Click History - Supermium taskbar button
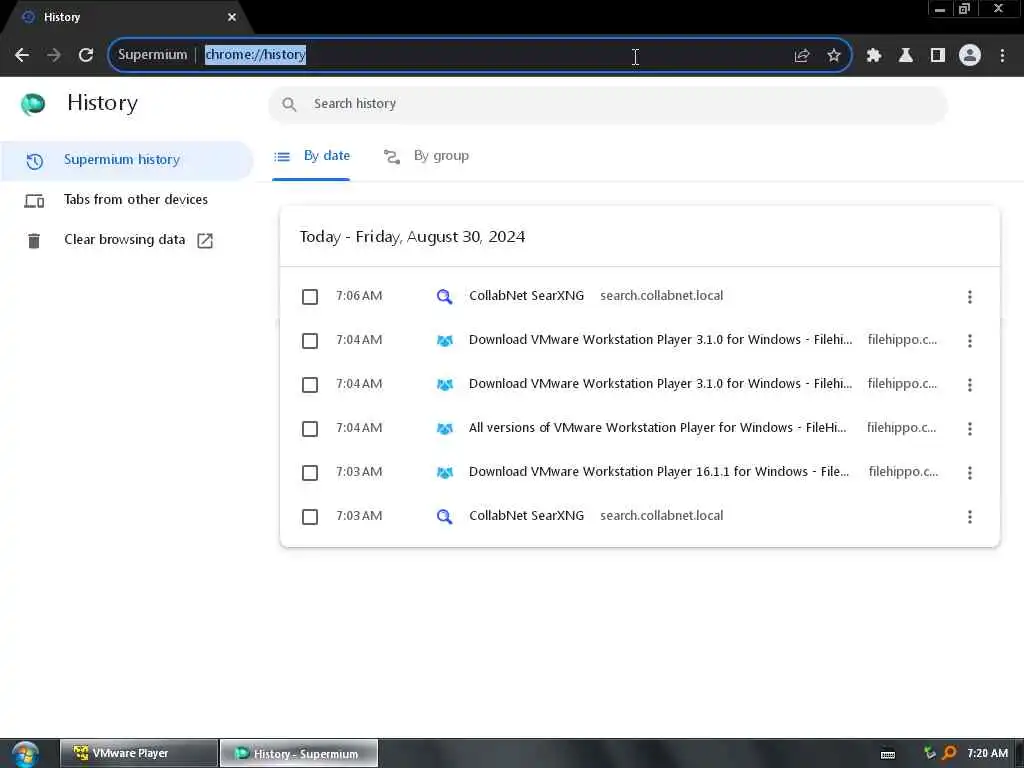This screenshot has height=768, width=1024. point(298,754)
